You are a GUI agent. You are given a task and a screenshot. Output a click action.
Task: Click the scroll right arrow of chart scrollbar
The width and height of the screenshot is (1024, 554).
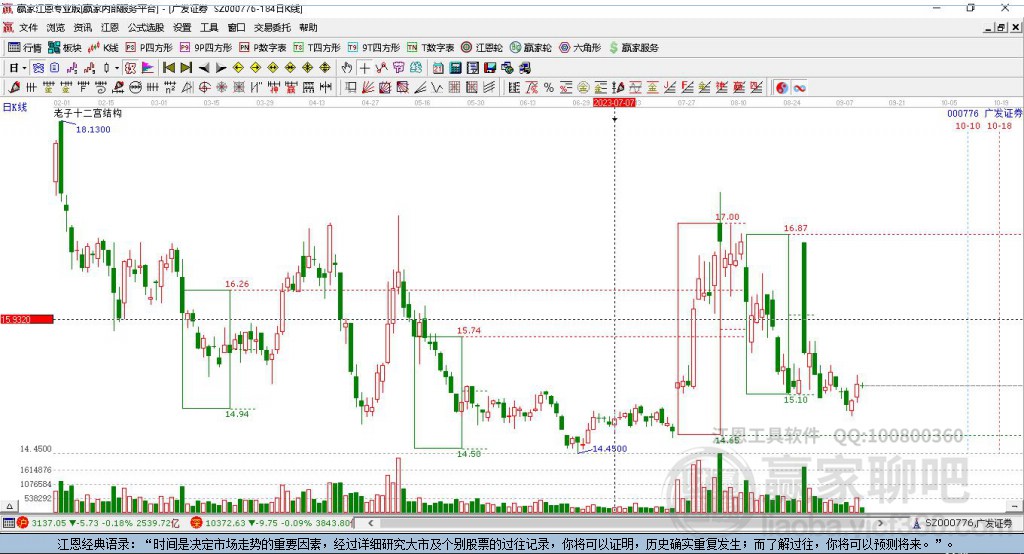881,523
